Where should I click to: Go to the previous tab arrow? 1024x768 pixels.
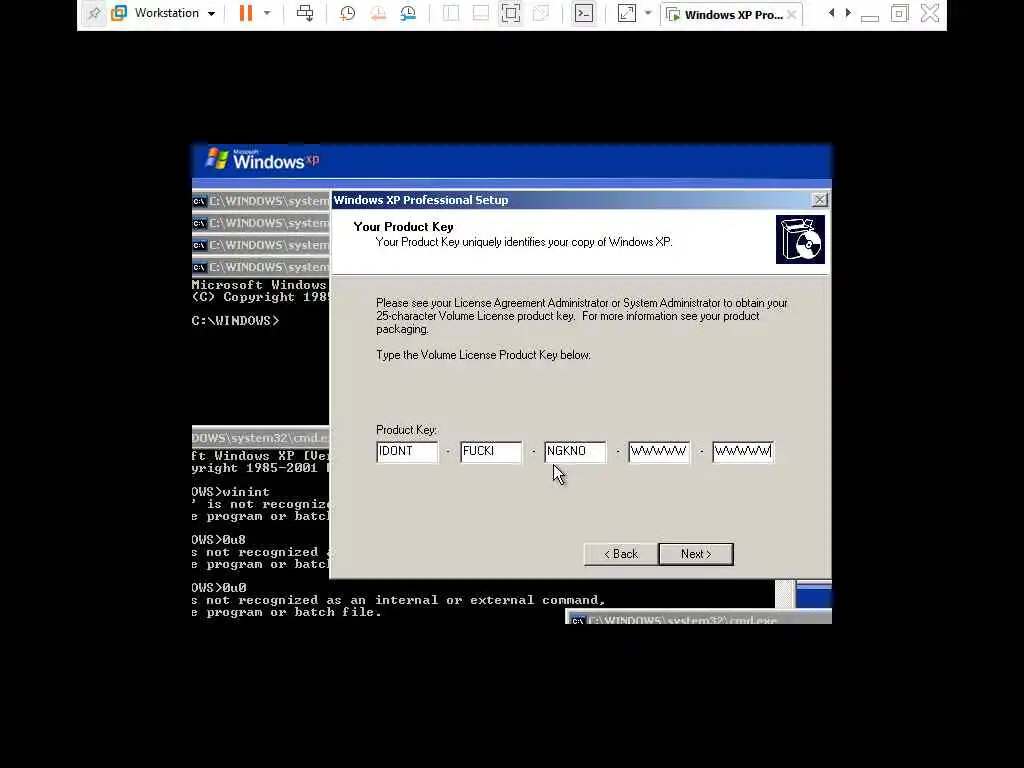click(831, 13)
